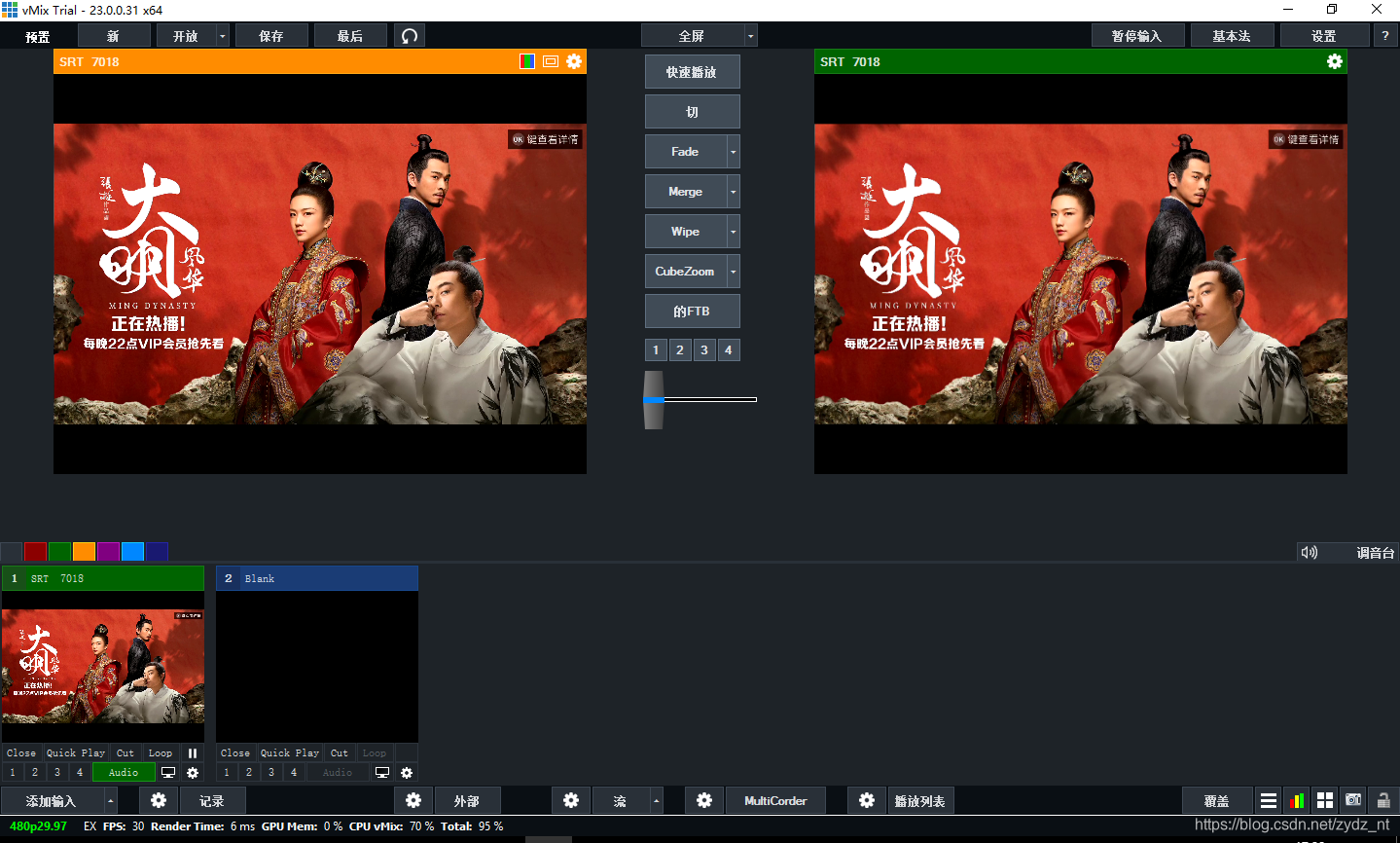Select the input 2 Blank thumbnail
Image resolution: width=1400 pixels, height=843 pixels.
coord(317,666)
